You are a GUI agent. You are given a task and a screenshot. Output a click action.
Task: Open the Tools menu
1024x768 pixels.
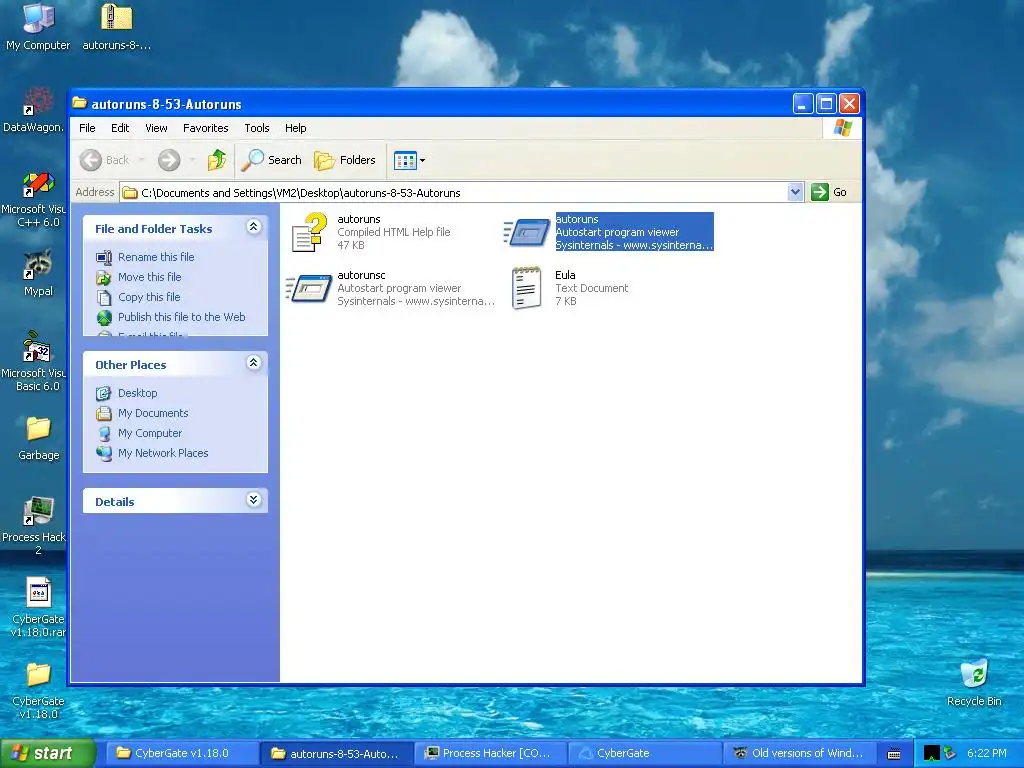[x=257, y=128]
